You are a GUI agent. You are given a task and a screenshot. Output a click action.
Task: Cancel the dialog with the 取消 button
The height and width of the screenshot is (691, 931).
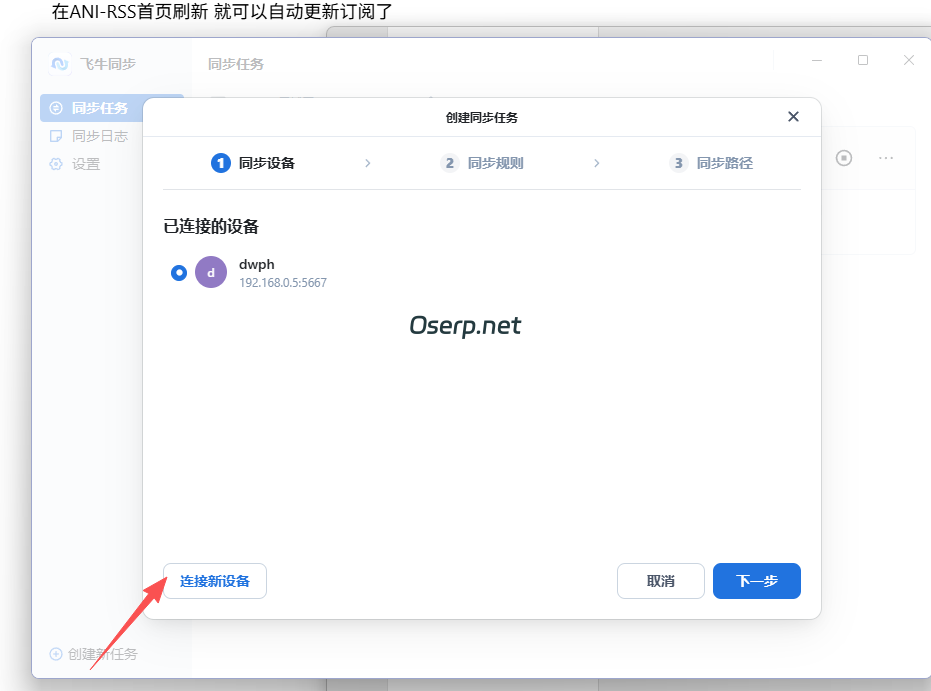click(x=660, y=581)
